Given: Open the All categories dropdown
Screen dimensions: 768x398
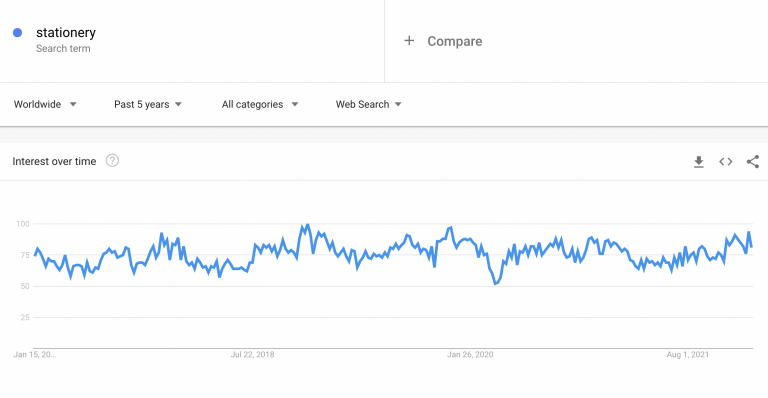Looking at the screenshot, I should 260,104.
